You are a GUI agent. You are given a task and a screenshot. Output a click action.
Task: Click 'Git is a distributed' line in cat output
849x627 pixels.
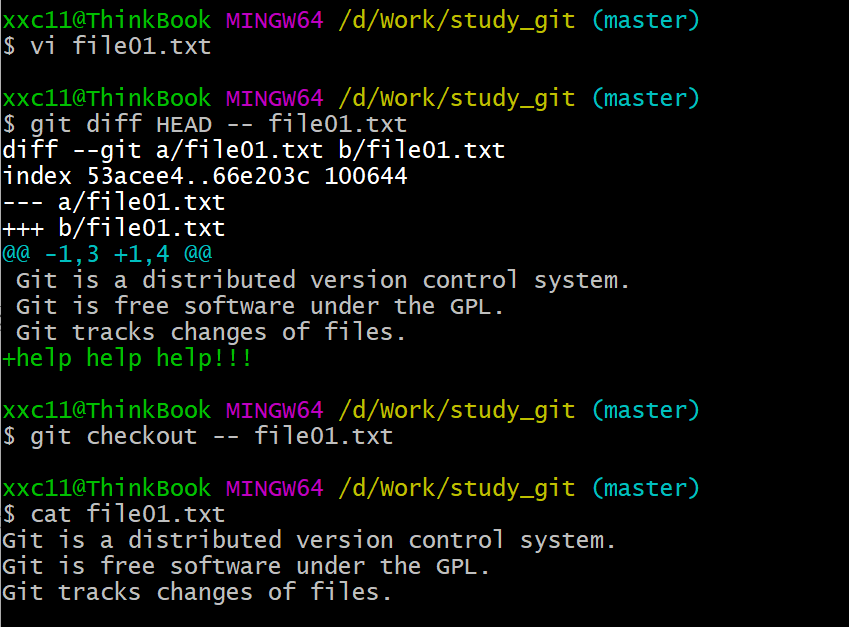308,540
